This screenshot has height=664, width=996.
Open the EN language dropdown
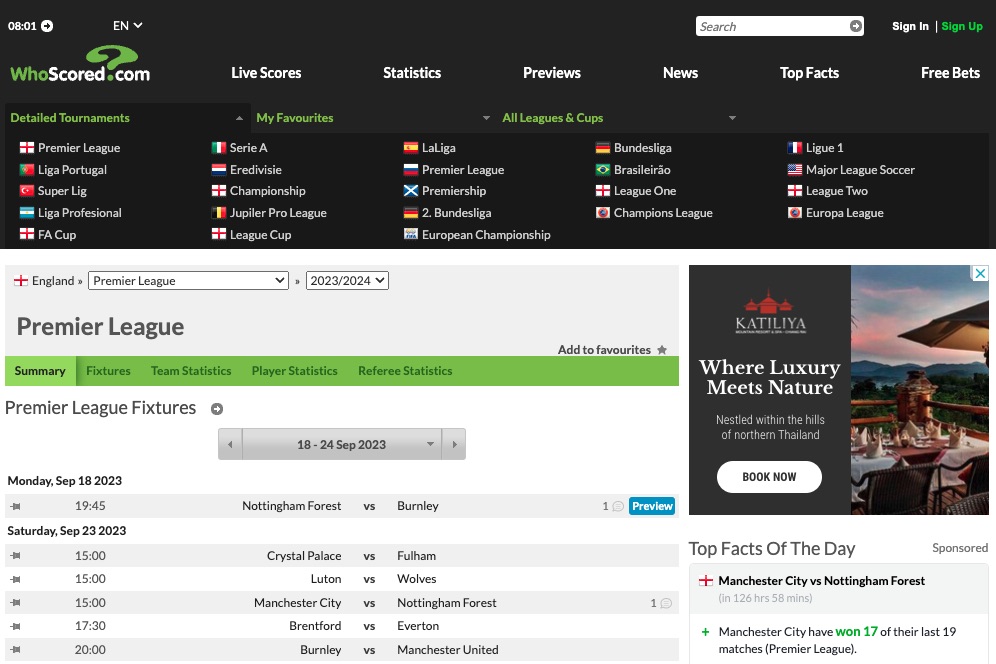point(127,25)
